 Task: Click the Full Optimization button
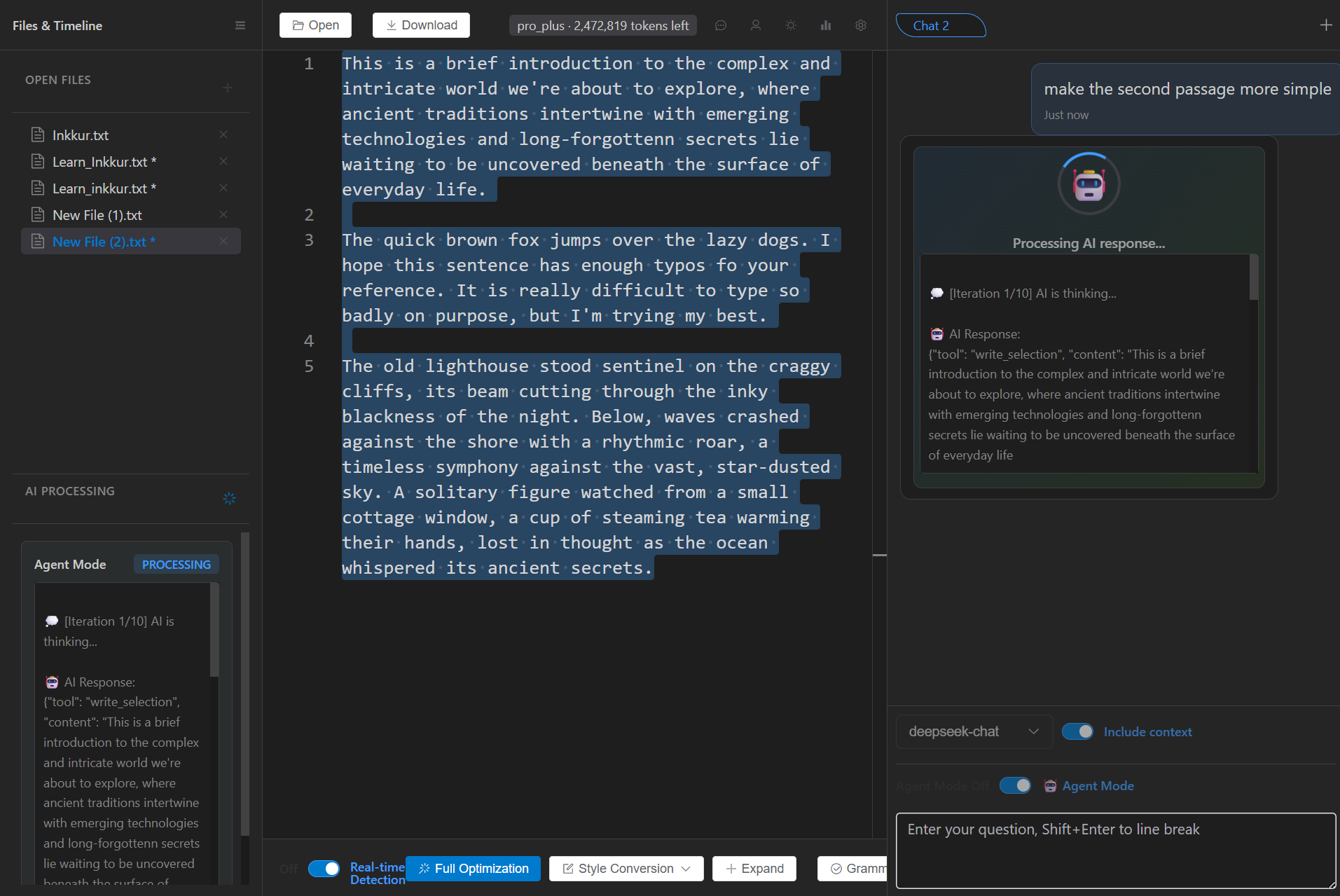474,869
